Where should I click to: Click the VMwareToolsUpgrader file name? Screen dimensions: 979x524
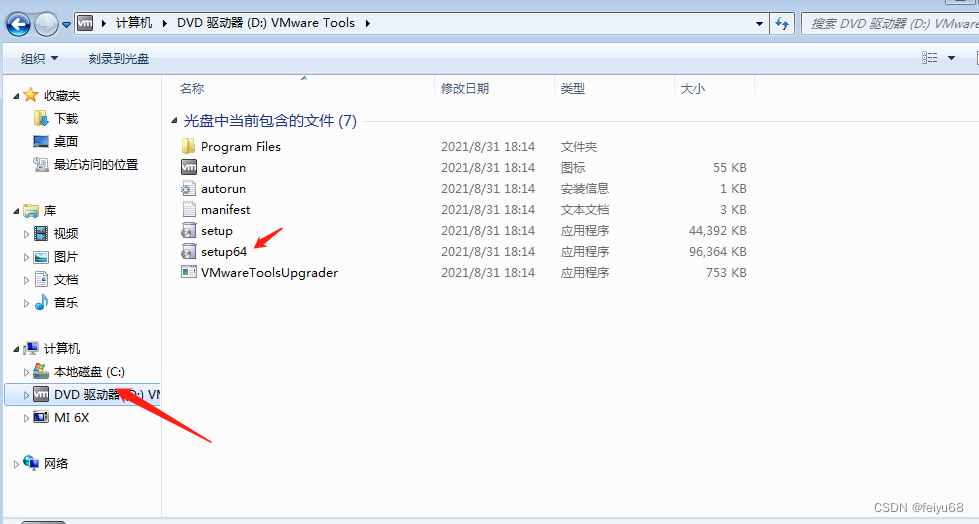point(269,272)
